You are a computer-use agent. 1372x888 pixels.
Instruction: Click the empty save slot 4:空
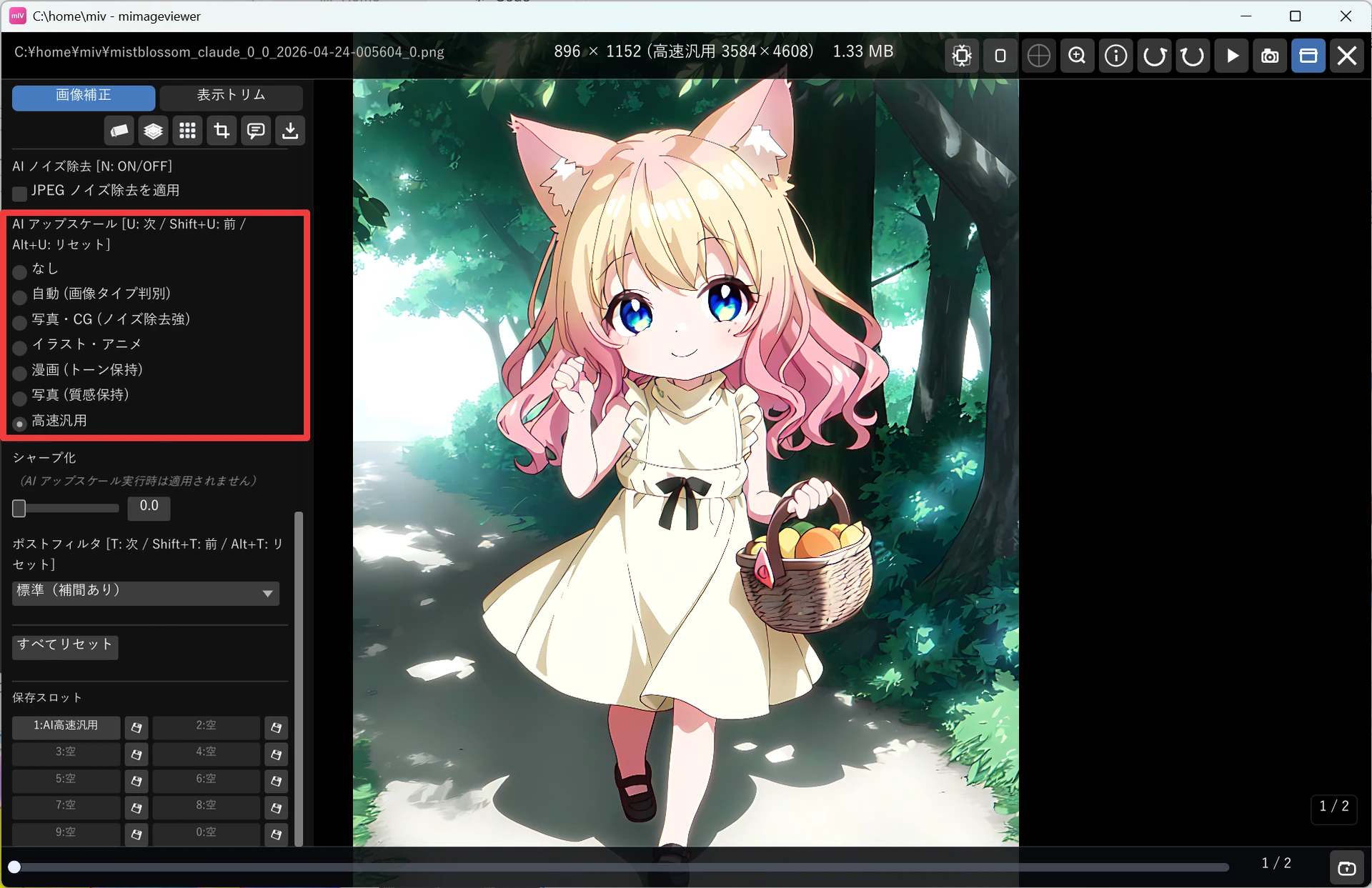click(x=206, y=754)
